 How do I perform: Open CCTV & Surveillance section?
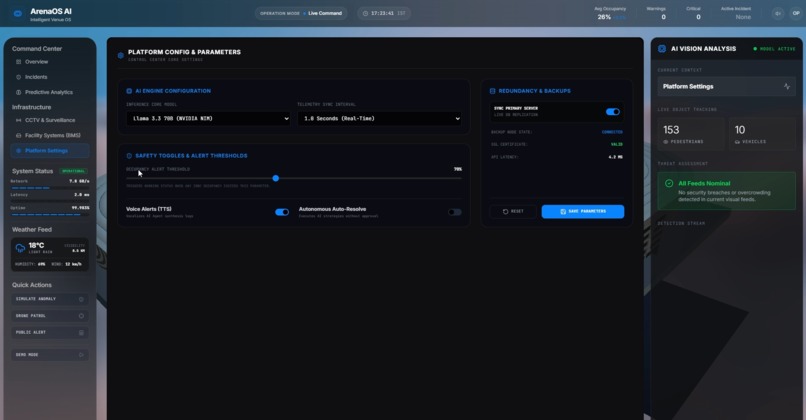50,120
